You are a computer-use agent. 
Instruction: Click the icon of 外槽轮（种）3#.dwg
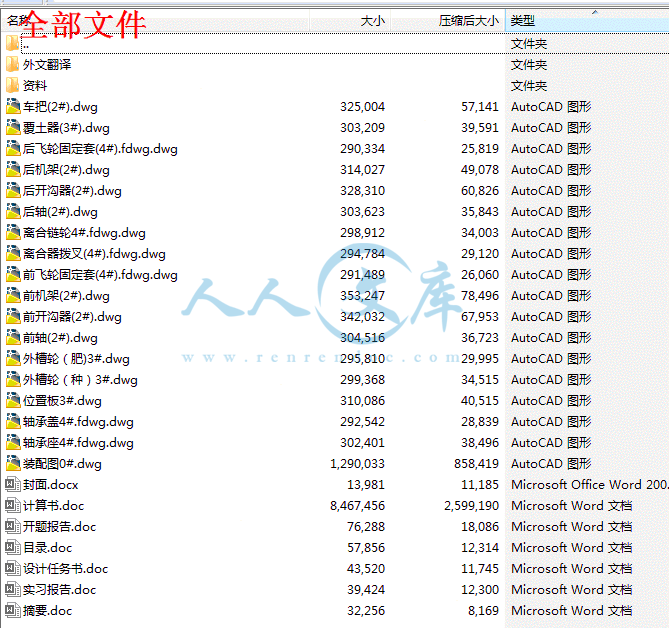pos(13,380)
